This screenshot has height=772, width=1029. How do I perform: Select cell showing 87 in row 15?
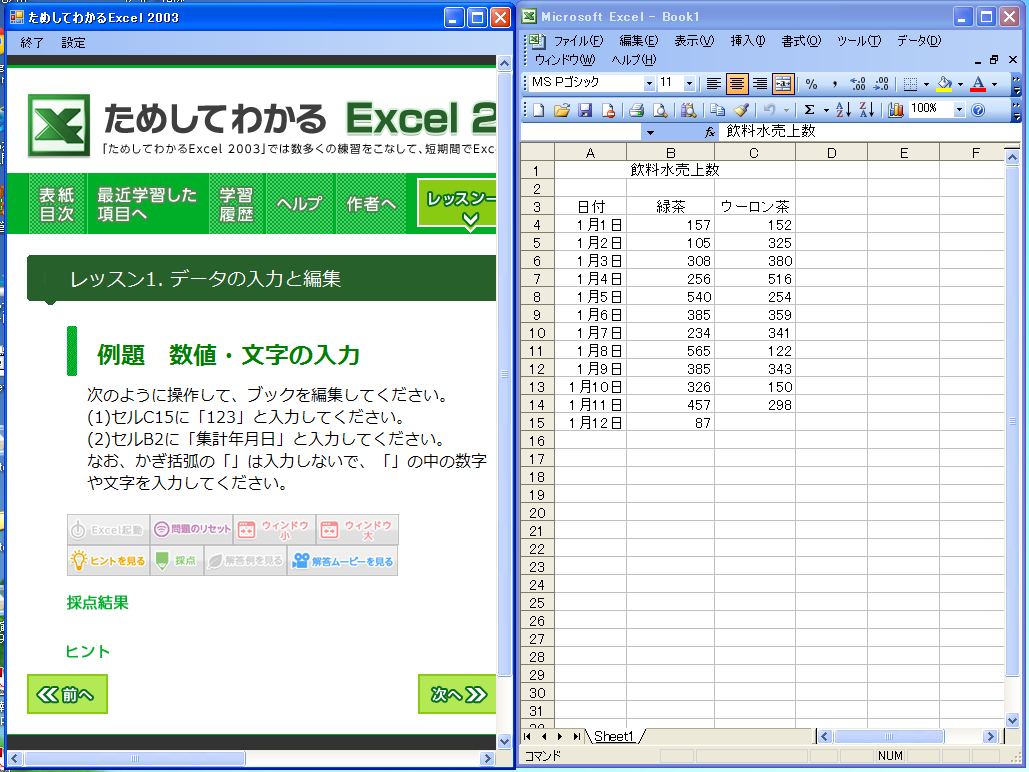tap(671, 423)
